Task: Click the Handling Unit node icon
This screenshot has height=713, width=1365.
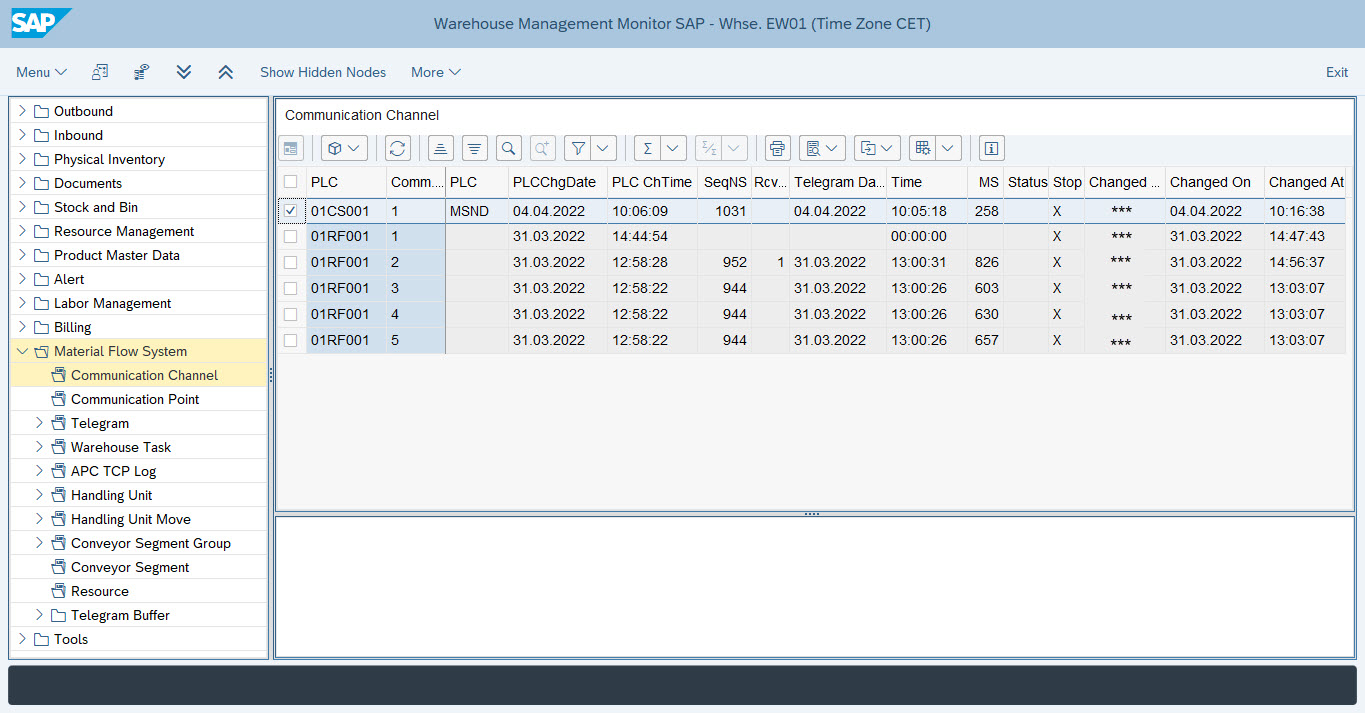Action: (58, 495)
